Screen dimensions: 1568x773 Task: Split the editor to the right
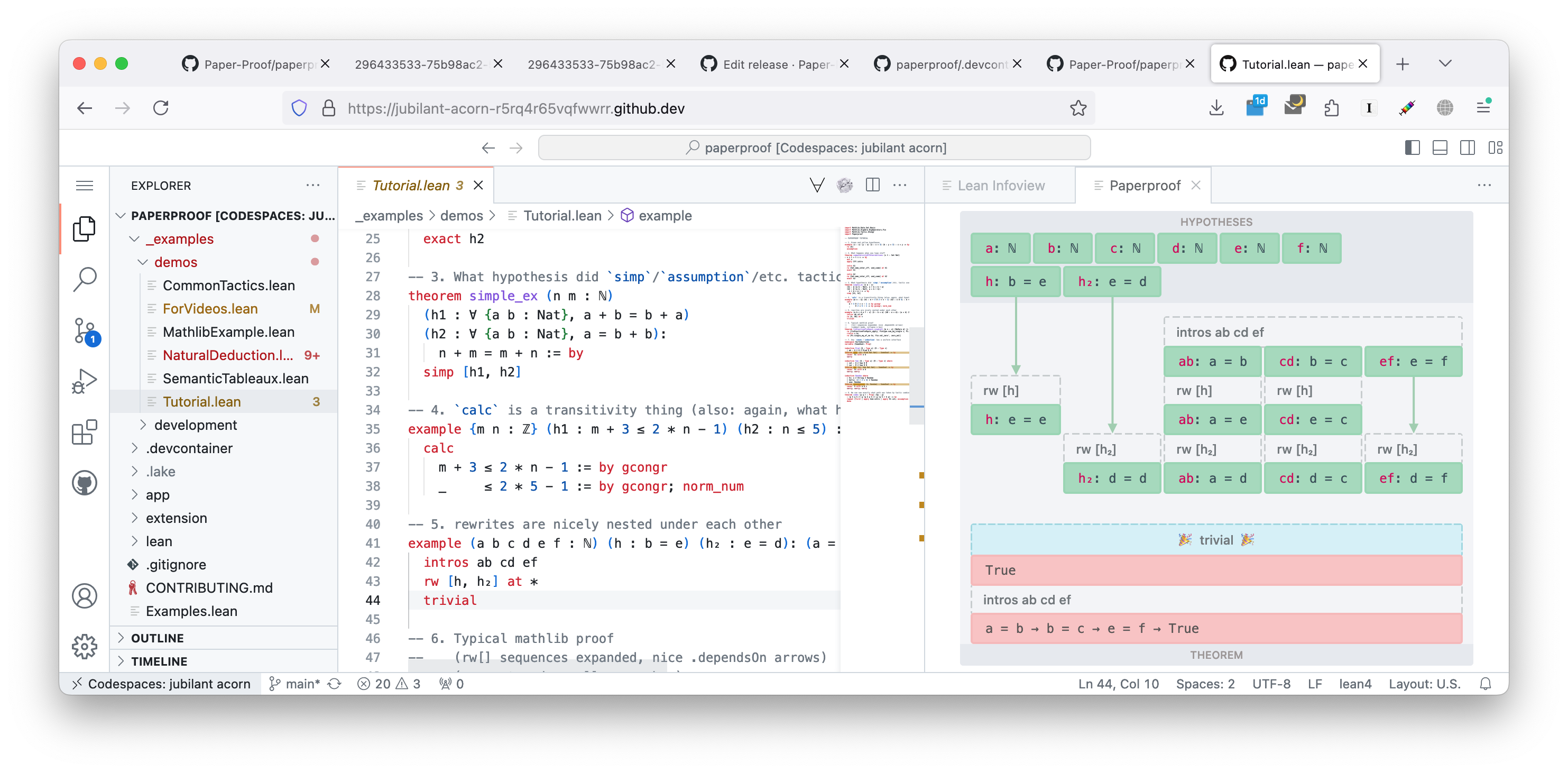coord(872,185)
